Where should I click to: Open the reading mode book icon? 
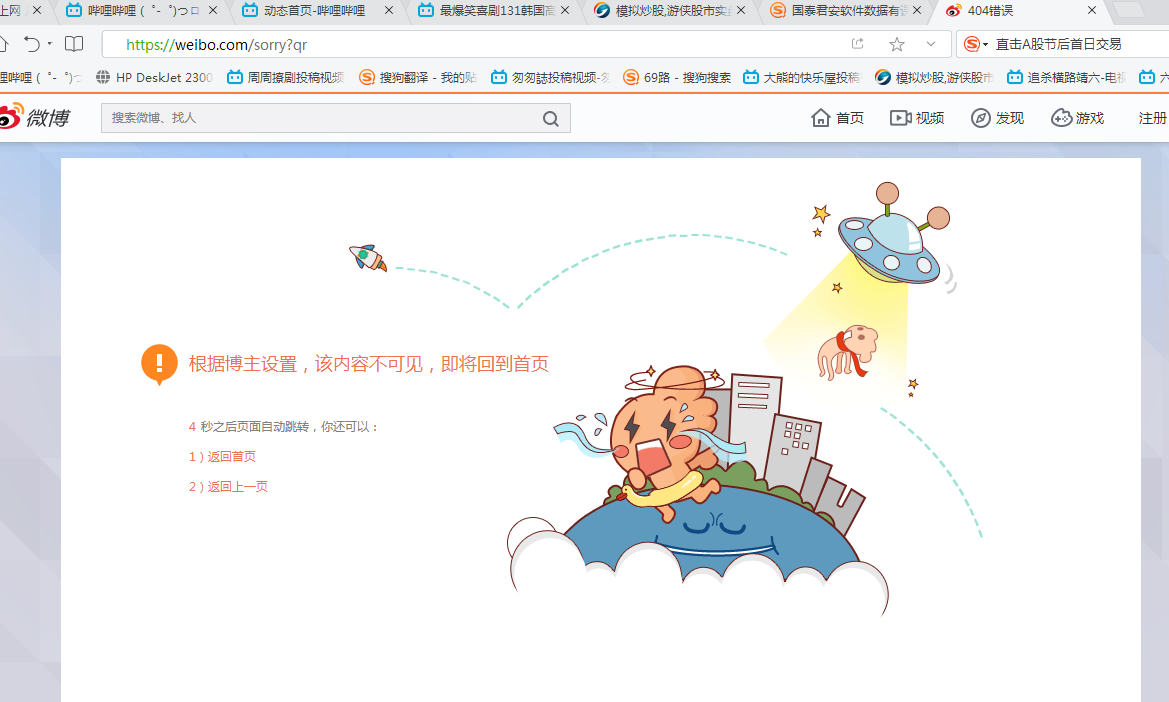74,44
